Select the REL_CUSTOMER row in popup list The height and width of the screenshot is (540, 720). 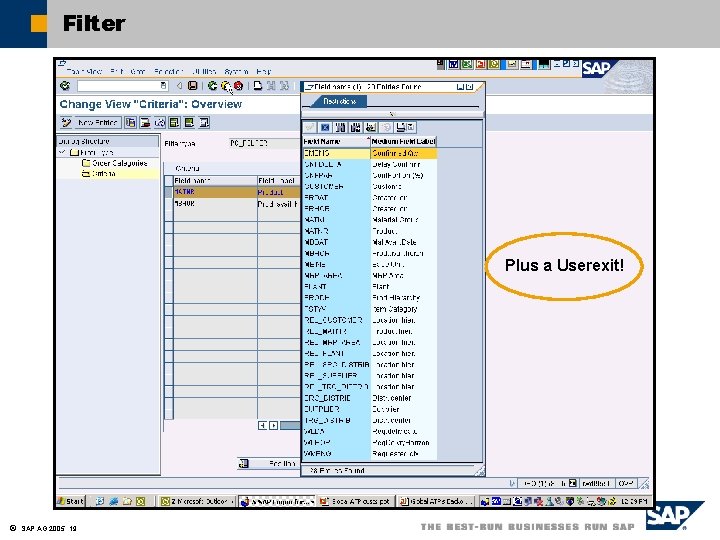370,320
